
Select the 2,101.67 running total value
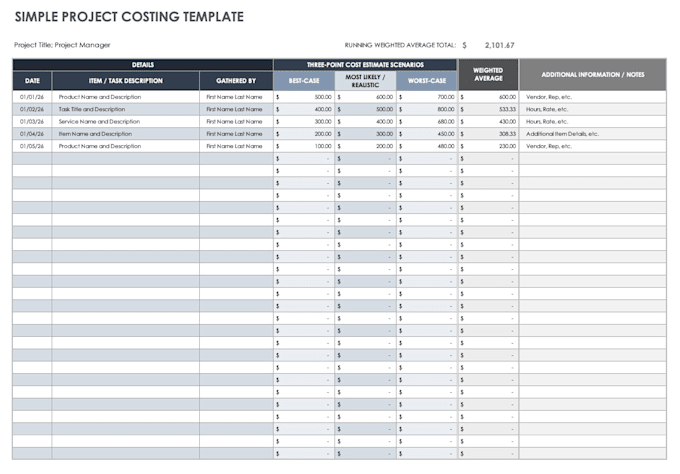coord(500,45)
